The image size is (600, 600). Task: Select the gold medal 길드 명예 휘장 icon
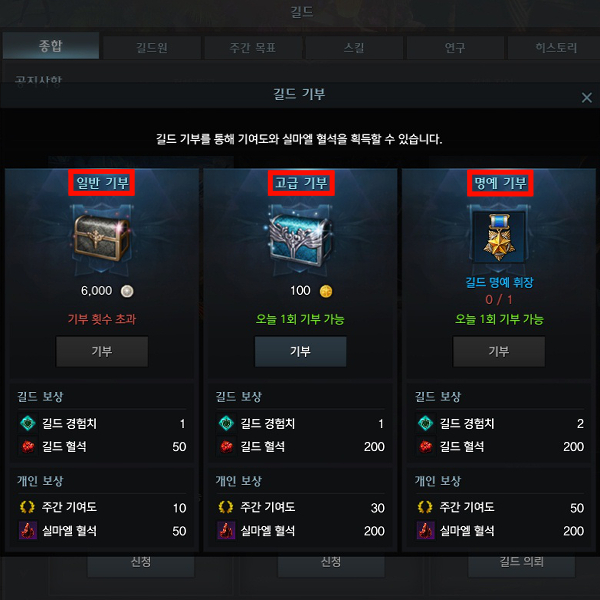tap(499, 237)
